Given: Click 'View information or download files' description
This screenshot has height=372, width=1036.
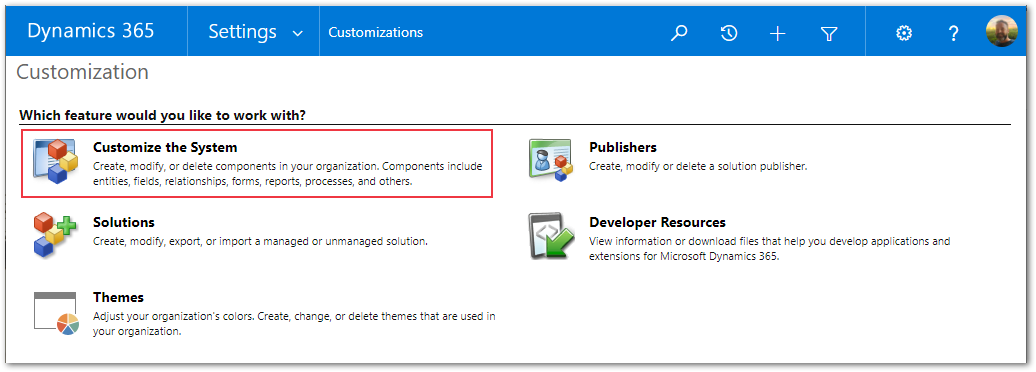Looking at the screenshot, I should 770,248.
